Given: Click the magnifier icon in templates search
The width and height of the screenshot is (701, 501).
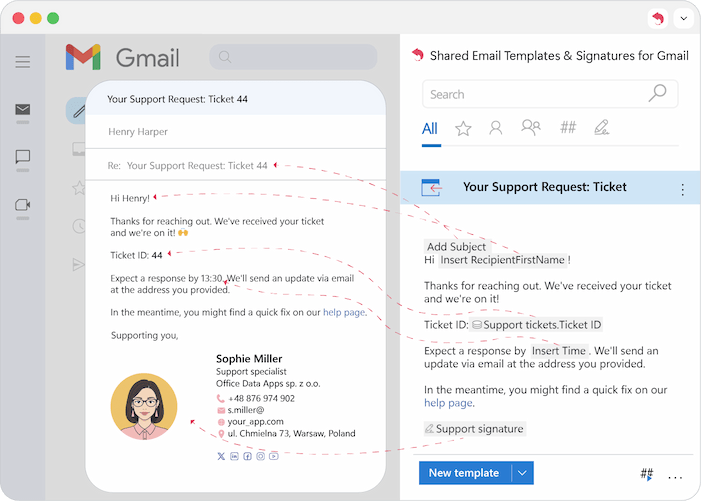Looking at the screenshot, I should tap(658, 93).
